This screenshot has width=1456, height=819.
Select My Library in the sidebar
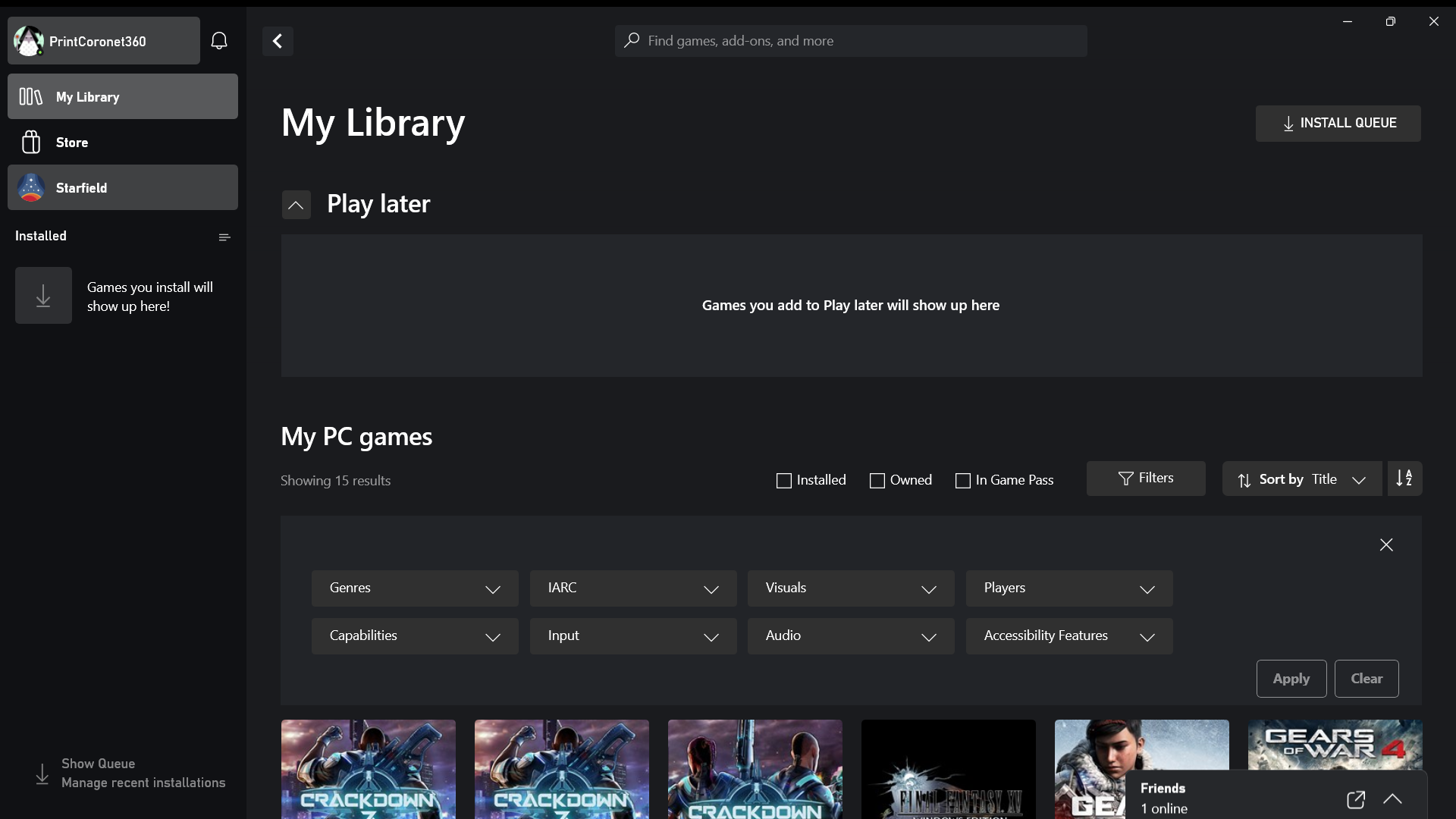click(123, 96)
